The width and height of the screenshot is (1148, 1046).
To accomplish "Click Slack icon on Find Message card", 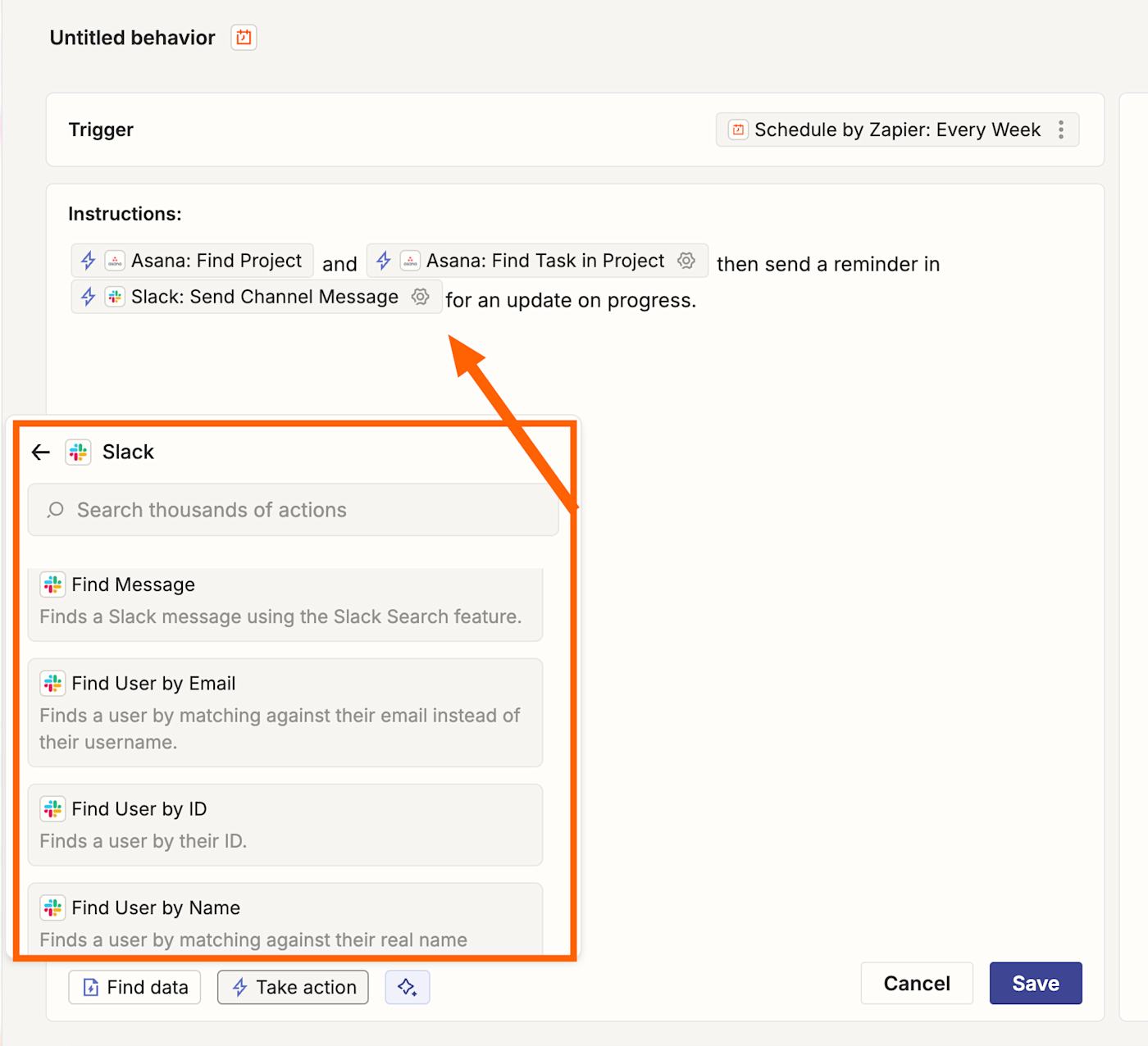I will [x=52, y=584].
